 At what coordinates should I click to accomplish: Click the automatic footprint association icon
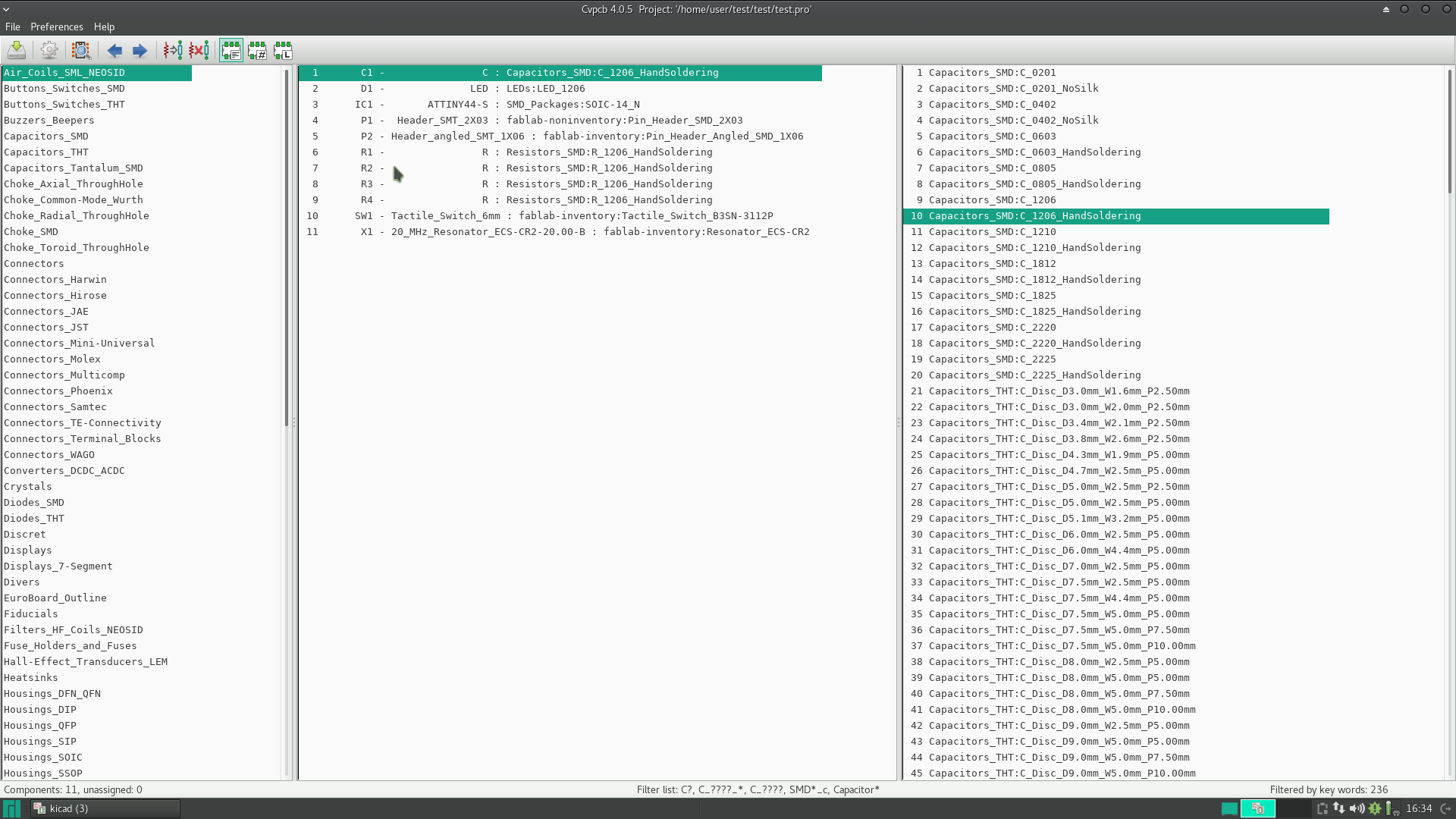[x=173, y=51]
